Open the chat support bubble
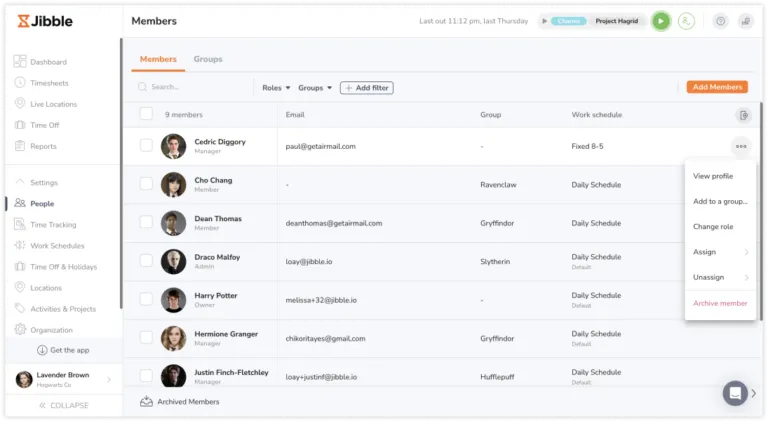Image resolution: width=768 pixels, height=422 pixels. tap(735, 393)
